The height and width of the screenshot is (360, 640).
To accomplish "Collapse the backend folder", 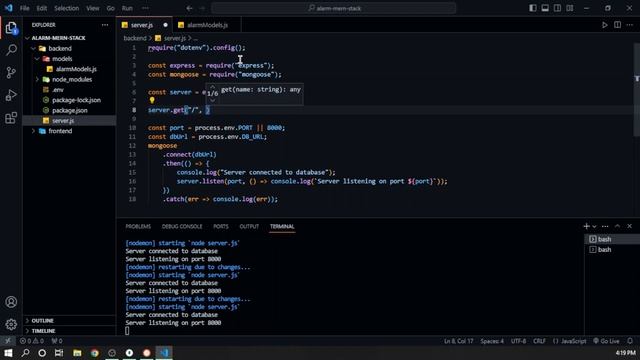I will pos(33,49).
